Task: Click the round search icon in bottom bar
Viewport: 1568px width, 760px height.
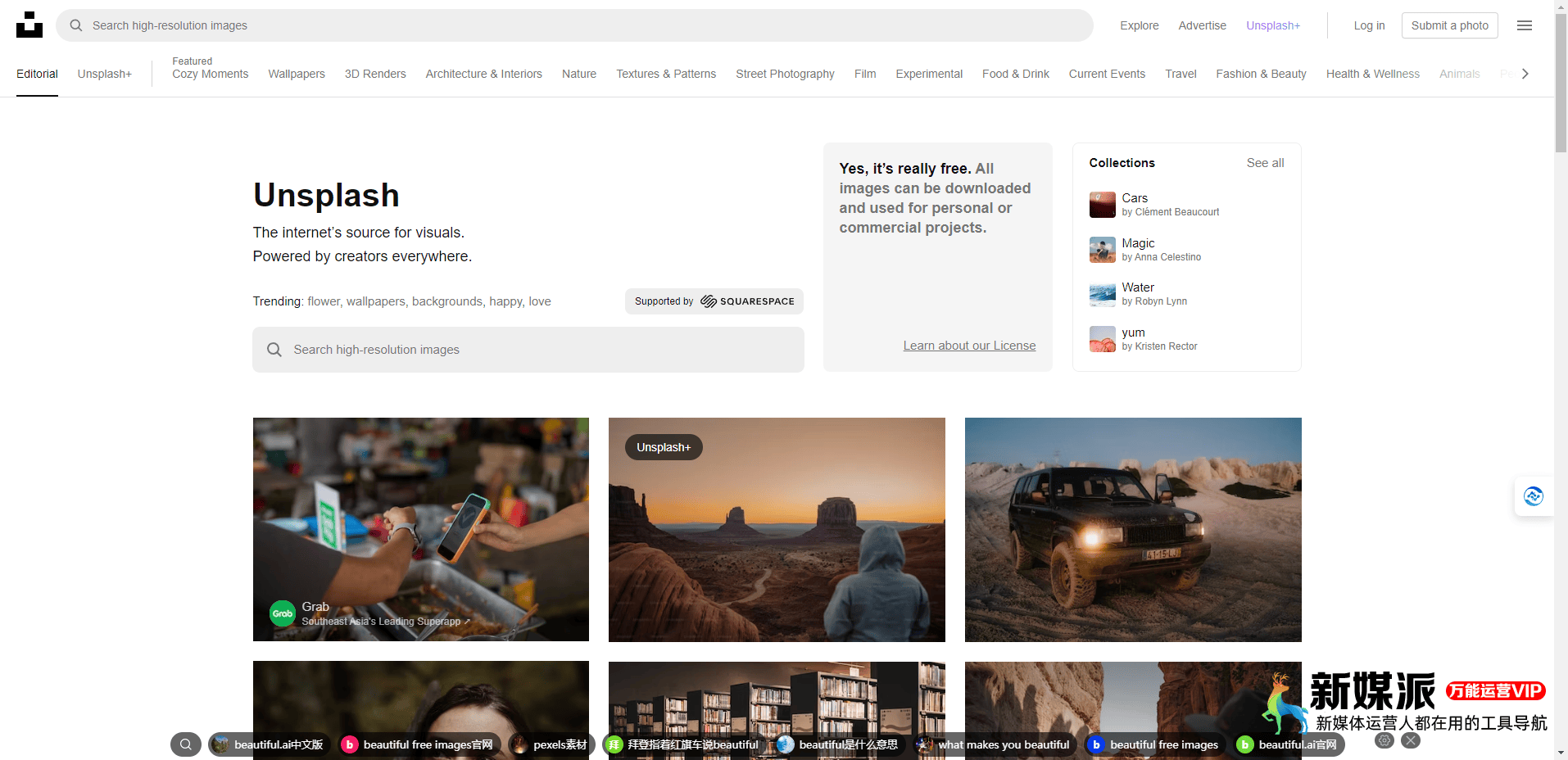Action: coord(186,744)
